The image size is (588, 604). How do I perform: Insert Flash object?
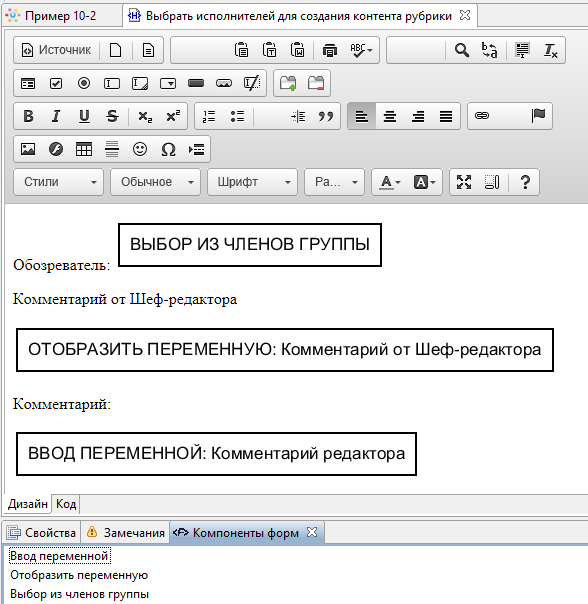point(56,149)
